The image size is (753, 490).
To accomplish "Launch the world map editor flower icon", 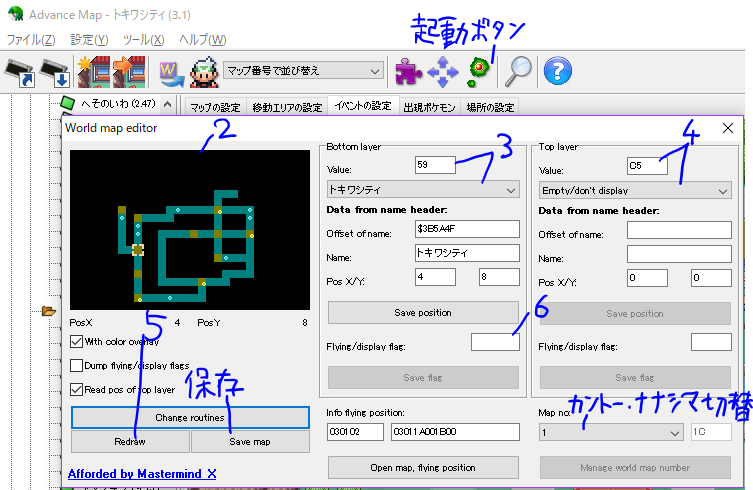I will [478, 72].
